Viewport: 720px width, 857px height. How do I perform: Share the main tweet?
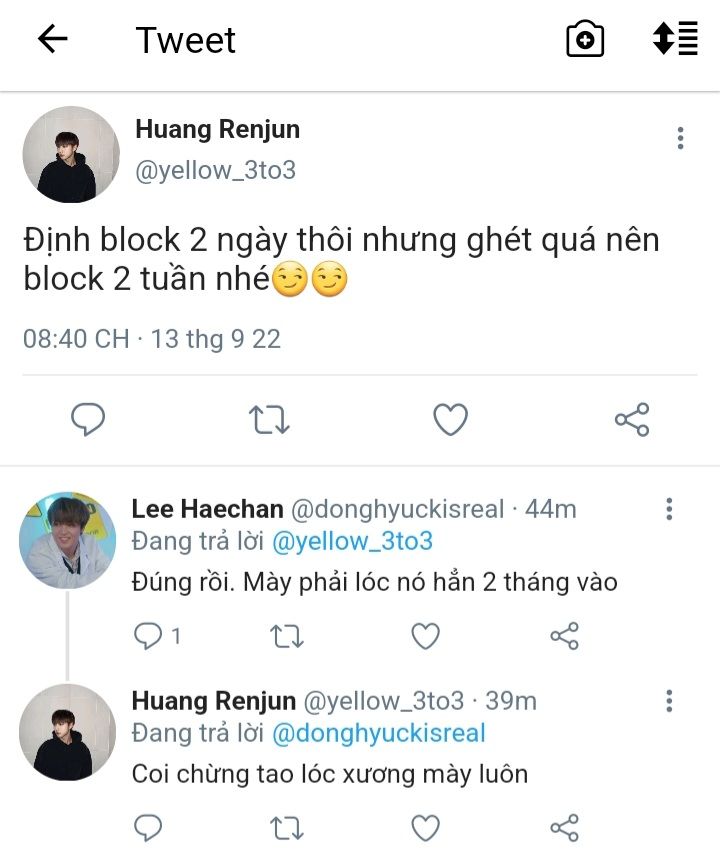pyautogui.click(x=632, y=420)
